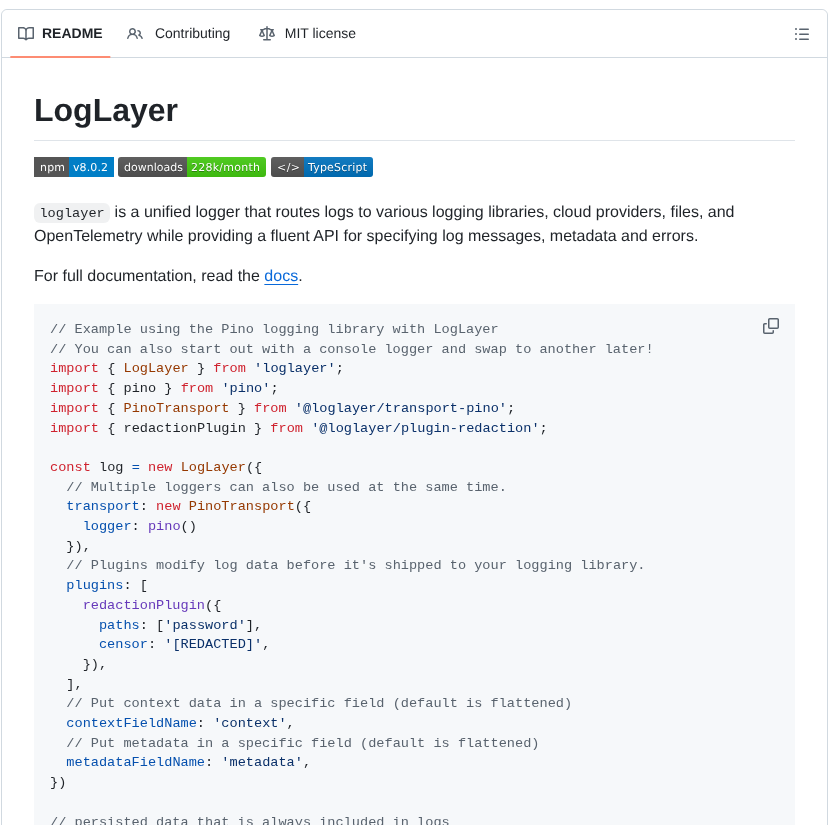
Task: Click the green 228k/month badge section
Action: [226, 167]
